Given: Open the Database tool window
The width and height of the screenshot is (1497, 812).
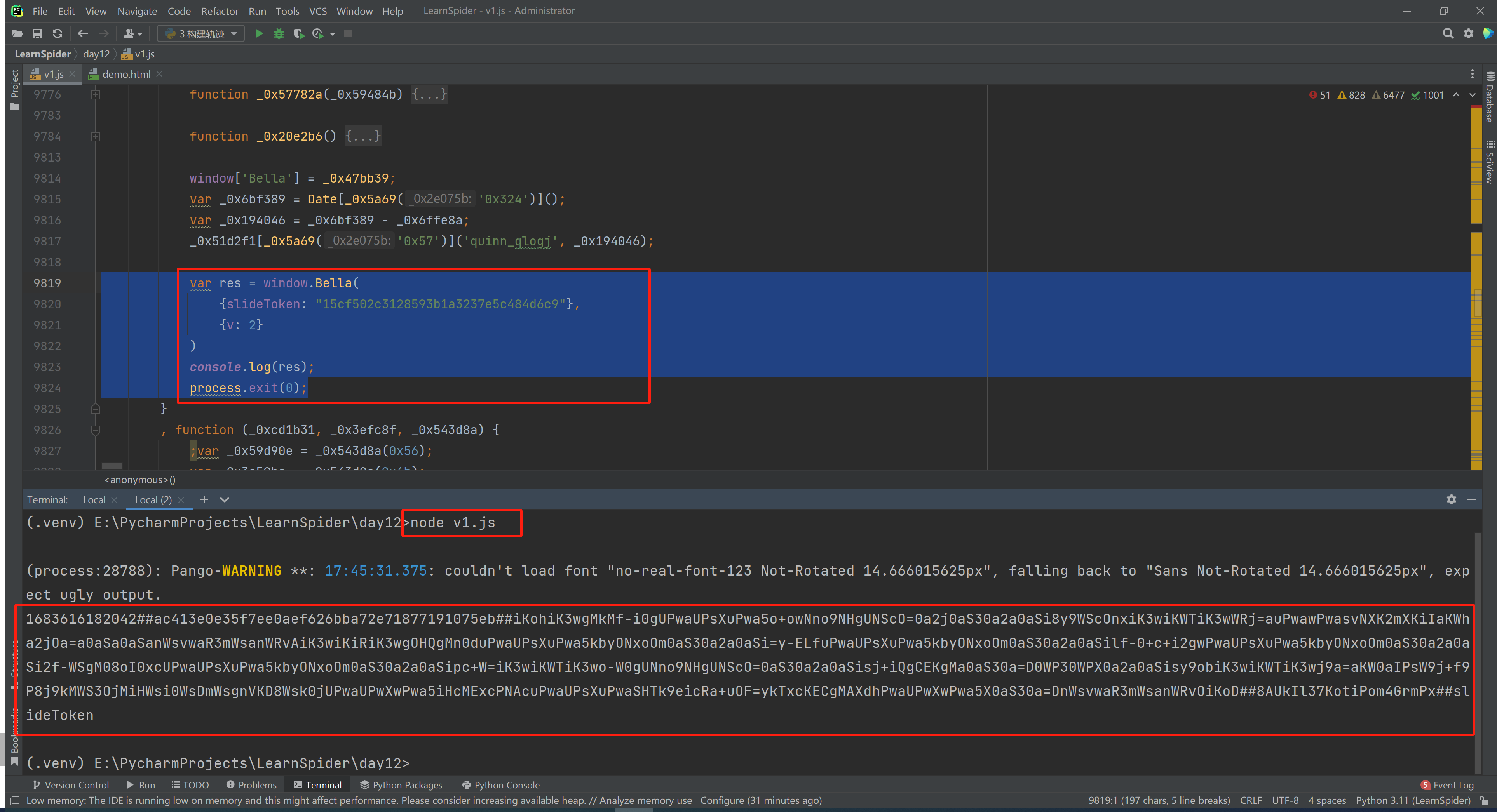Looking at the screenshot, I should [x=1490, y=96].
